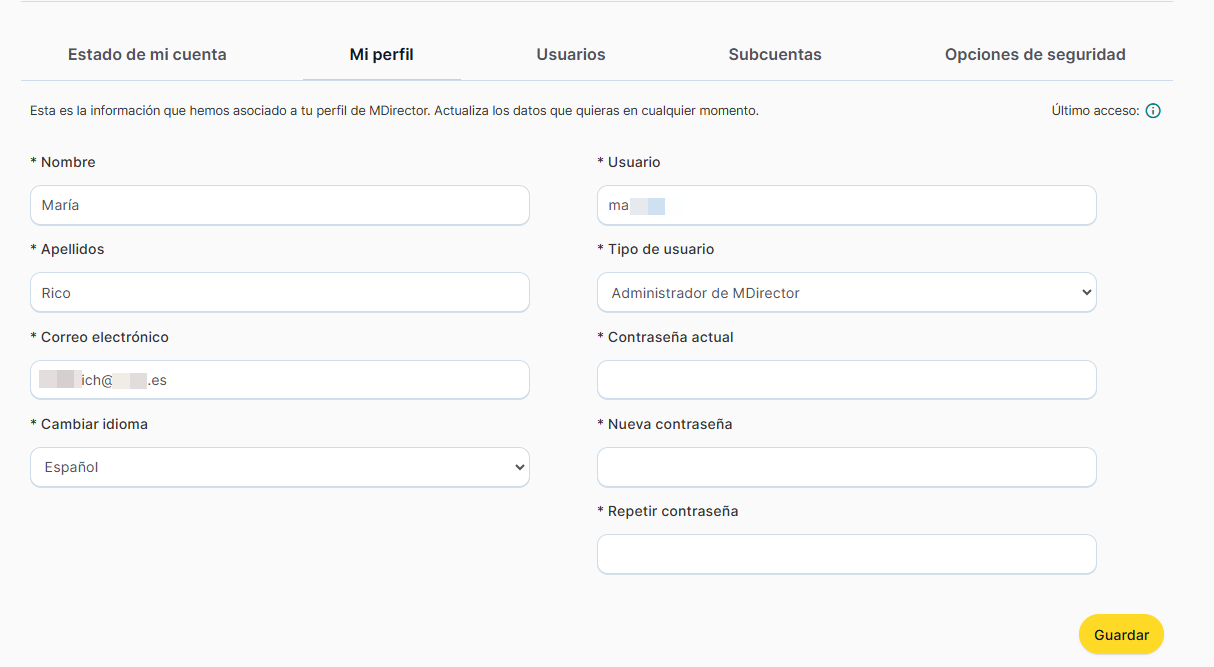Open the Usuarios tab
The image size is (1214, 667).
click(x=570, y=55)
